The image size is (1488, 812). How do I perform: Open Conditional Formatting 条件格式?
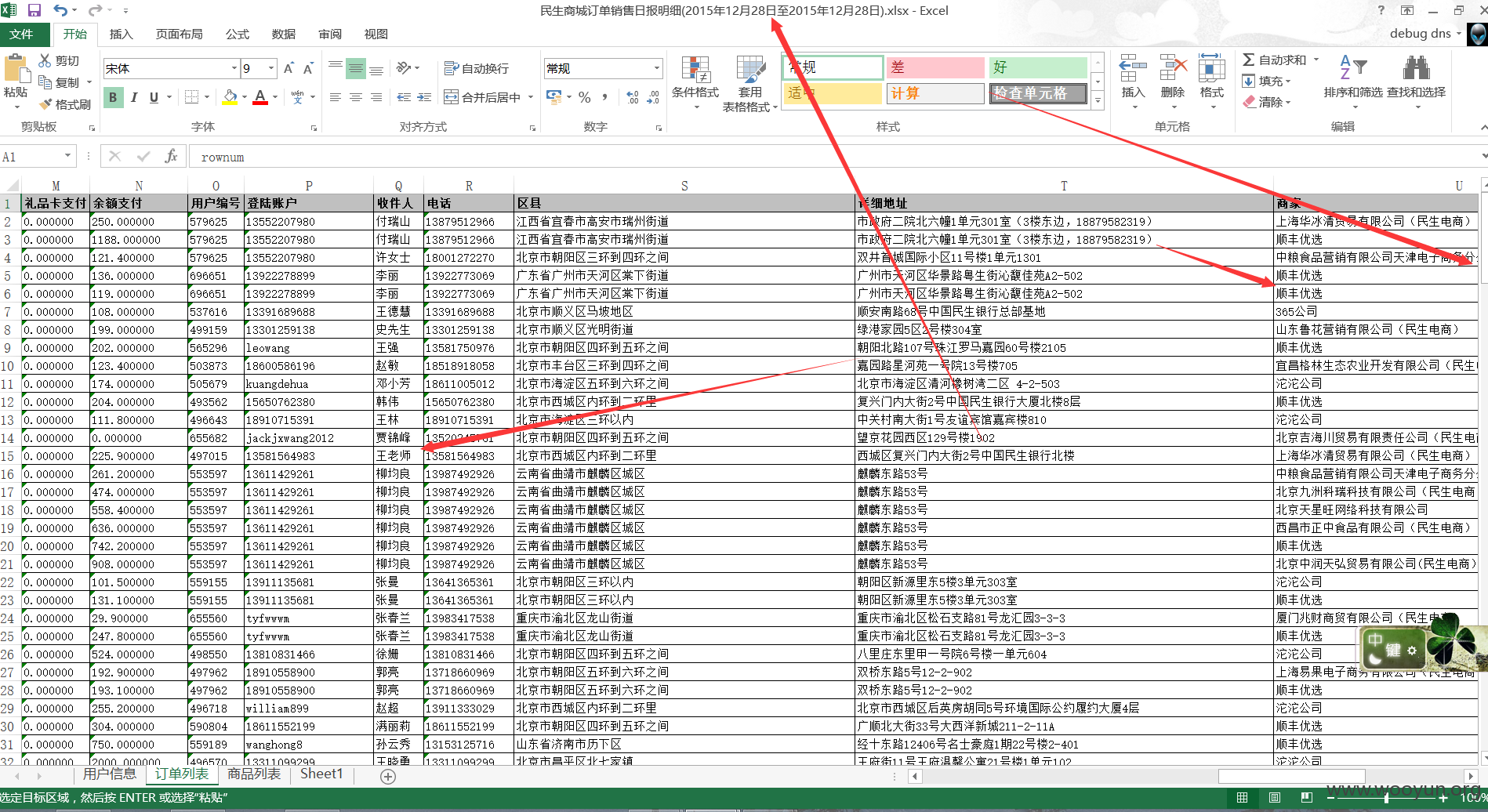695,82
